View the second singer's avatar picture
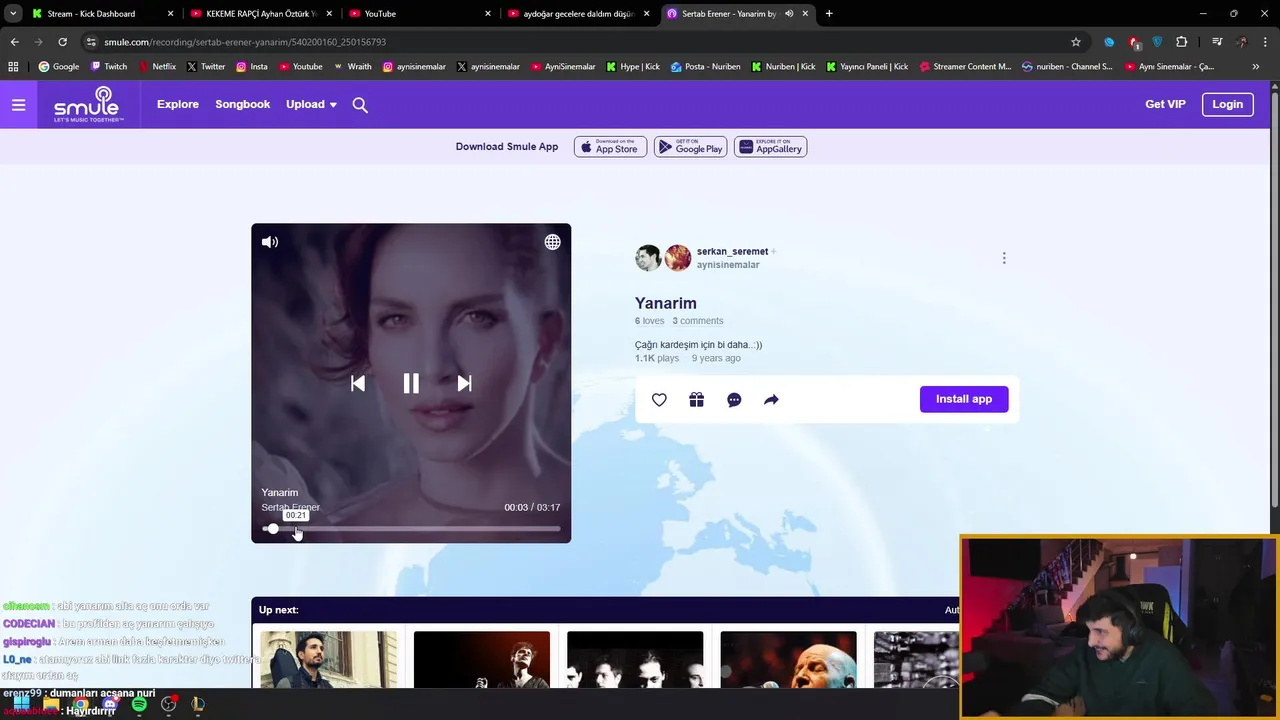 point(678,258)
